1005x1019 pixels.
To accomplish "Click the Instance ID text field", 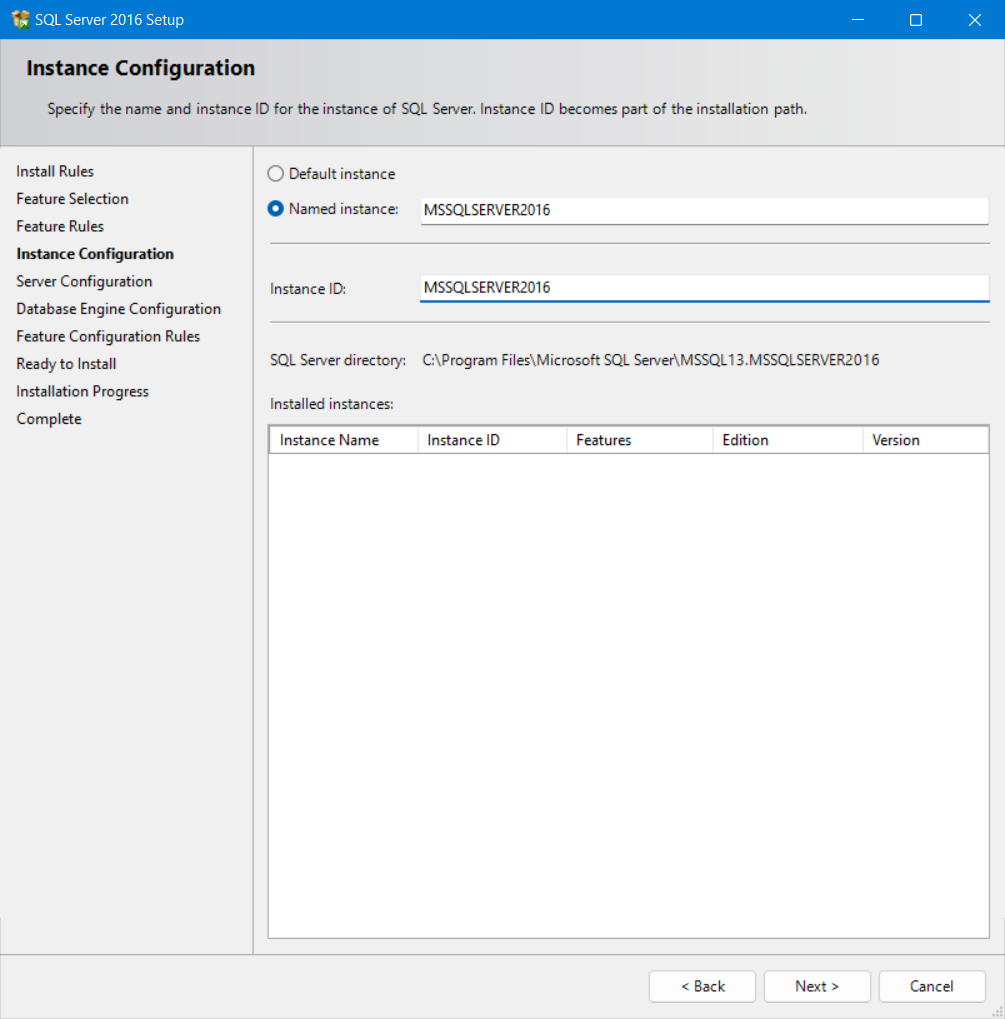I will [x=705, y=288].
